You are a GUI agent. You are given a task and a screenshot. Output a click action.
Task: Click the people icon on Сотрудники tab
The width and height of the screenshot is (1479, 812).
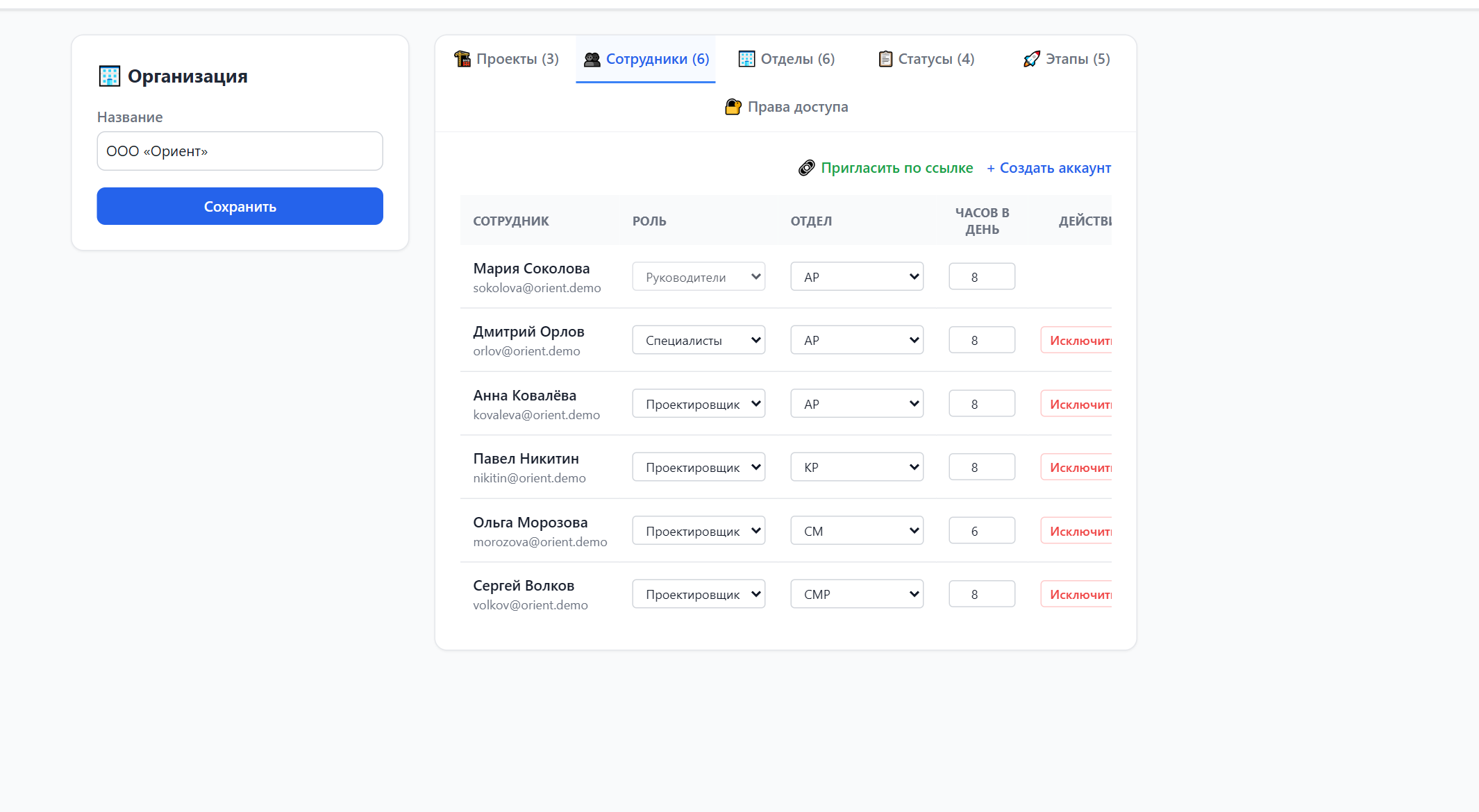click(592, 60)
